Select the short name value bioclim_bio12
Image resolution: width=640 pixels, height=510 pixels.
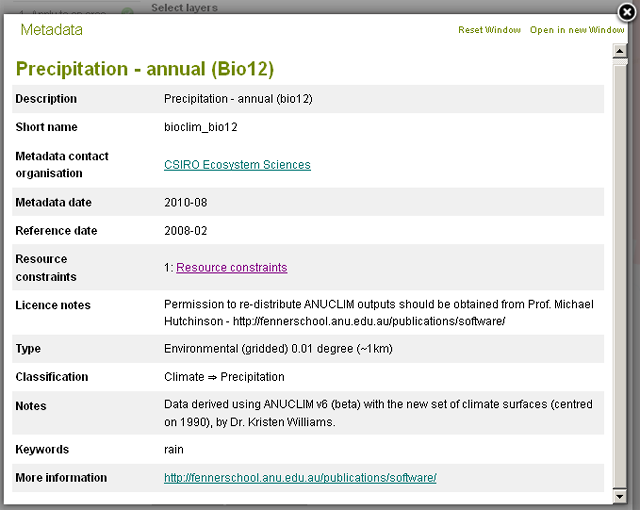200,127
